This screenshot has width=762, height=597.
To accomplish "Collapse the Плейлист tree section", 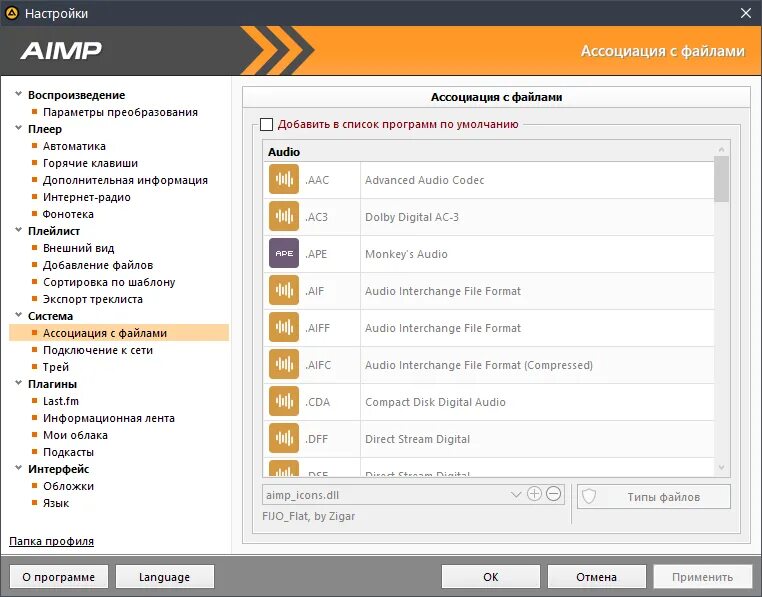I will point(18,230).
